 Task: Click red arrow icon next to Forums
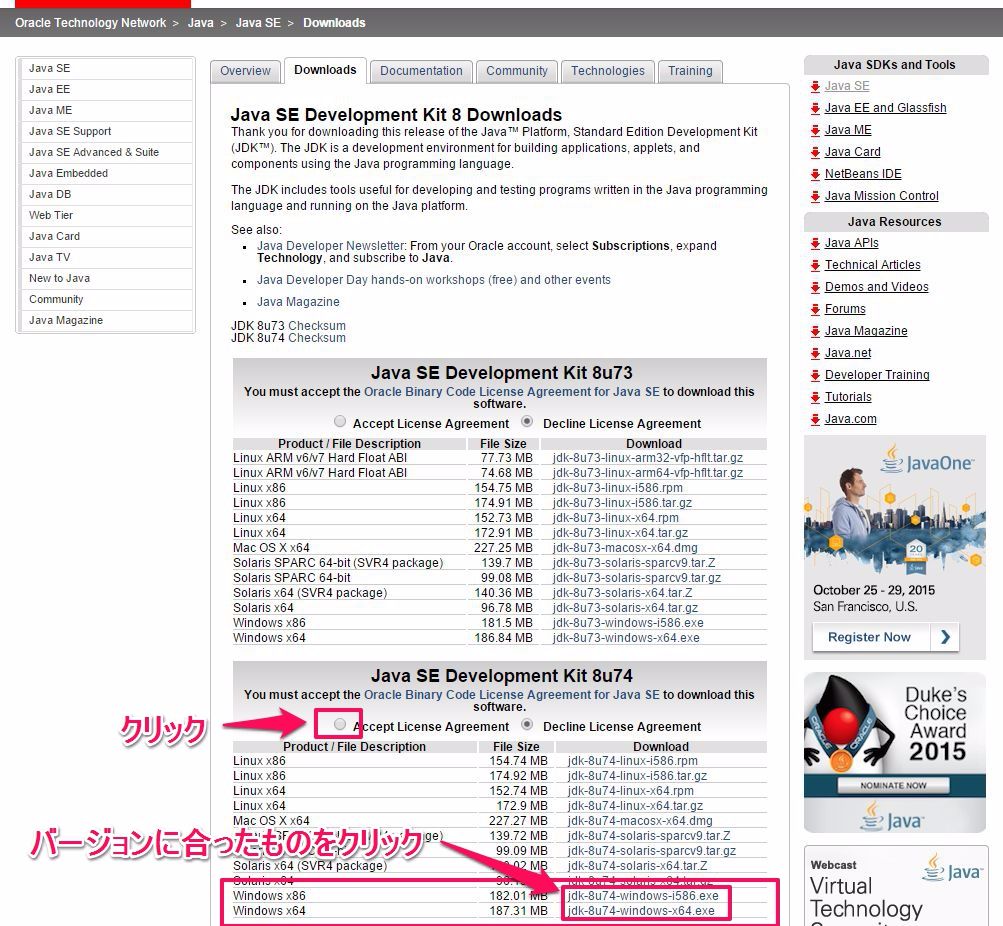[x=815, y=310]
